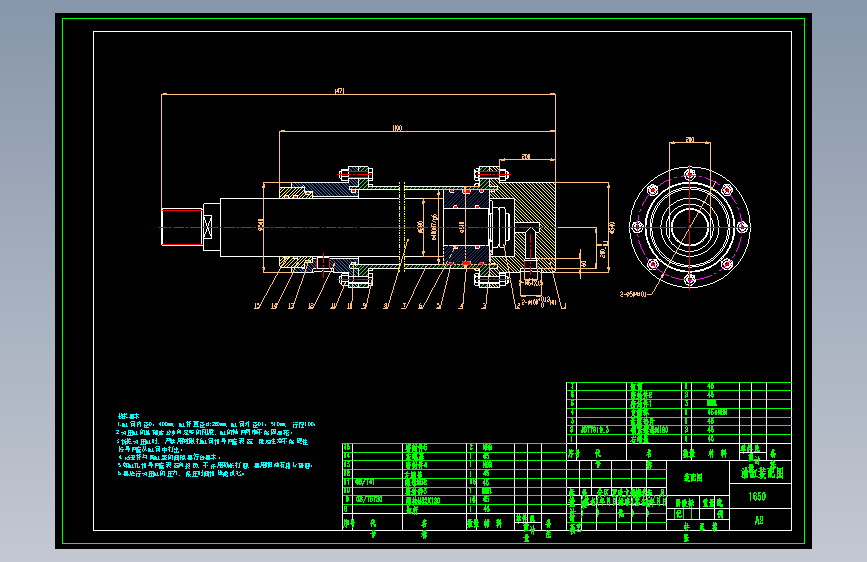Select the dimension text above the end view

tap(690, 140)
